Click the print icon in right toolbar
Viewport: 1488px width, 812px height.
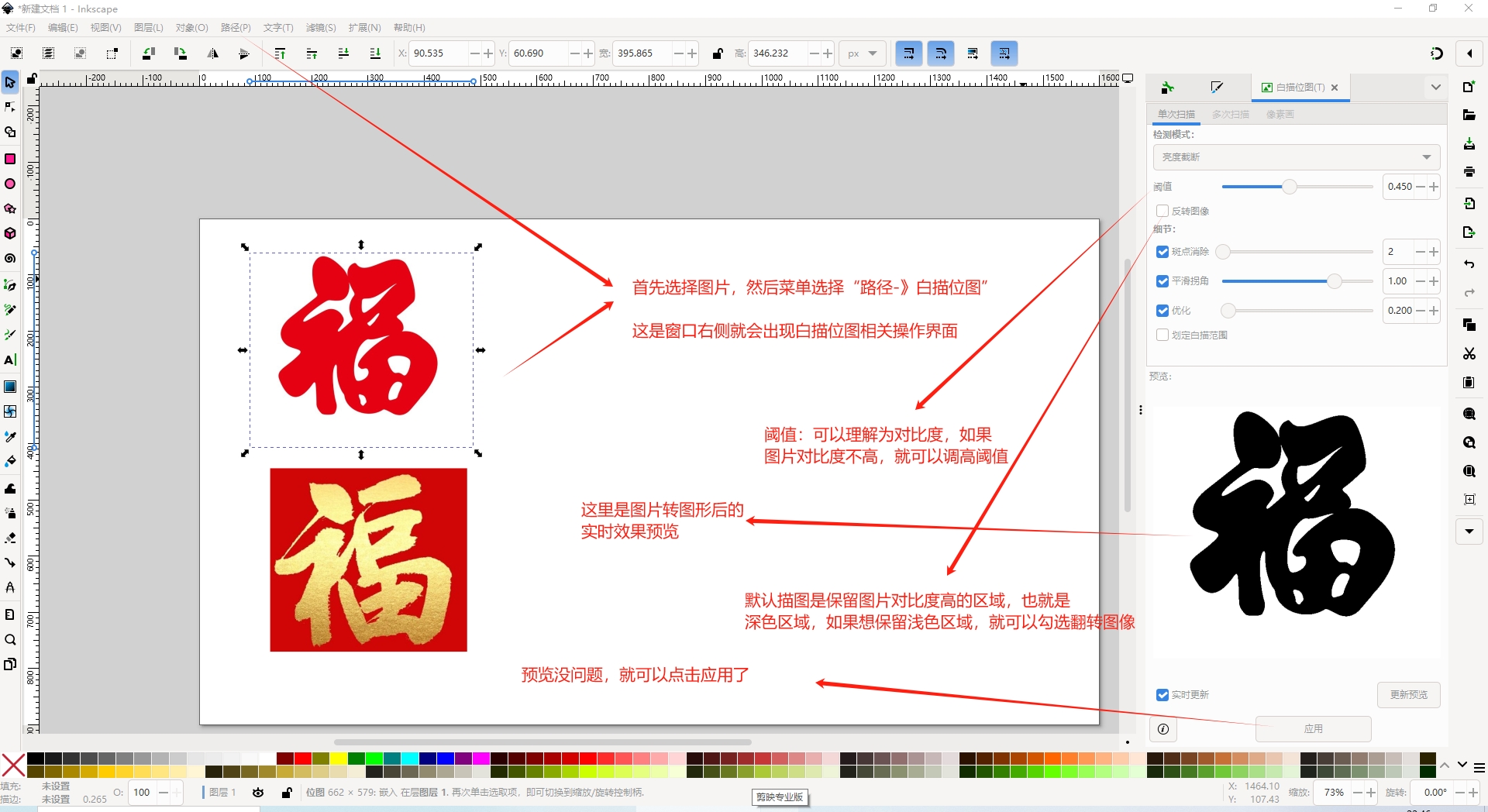[x=1469, y=172]
